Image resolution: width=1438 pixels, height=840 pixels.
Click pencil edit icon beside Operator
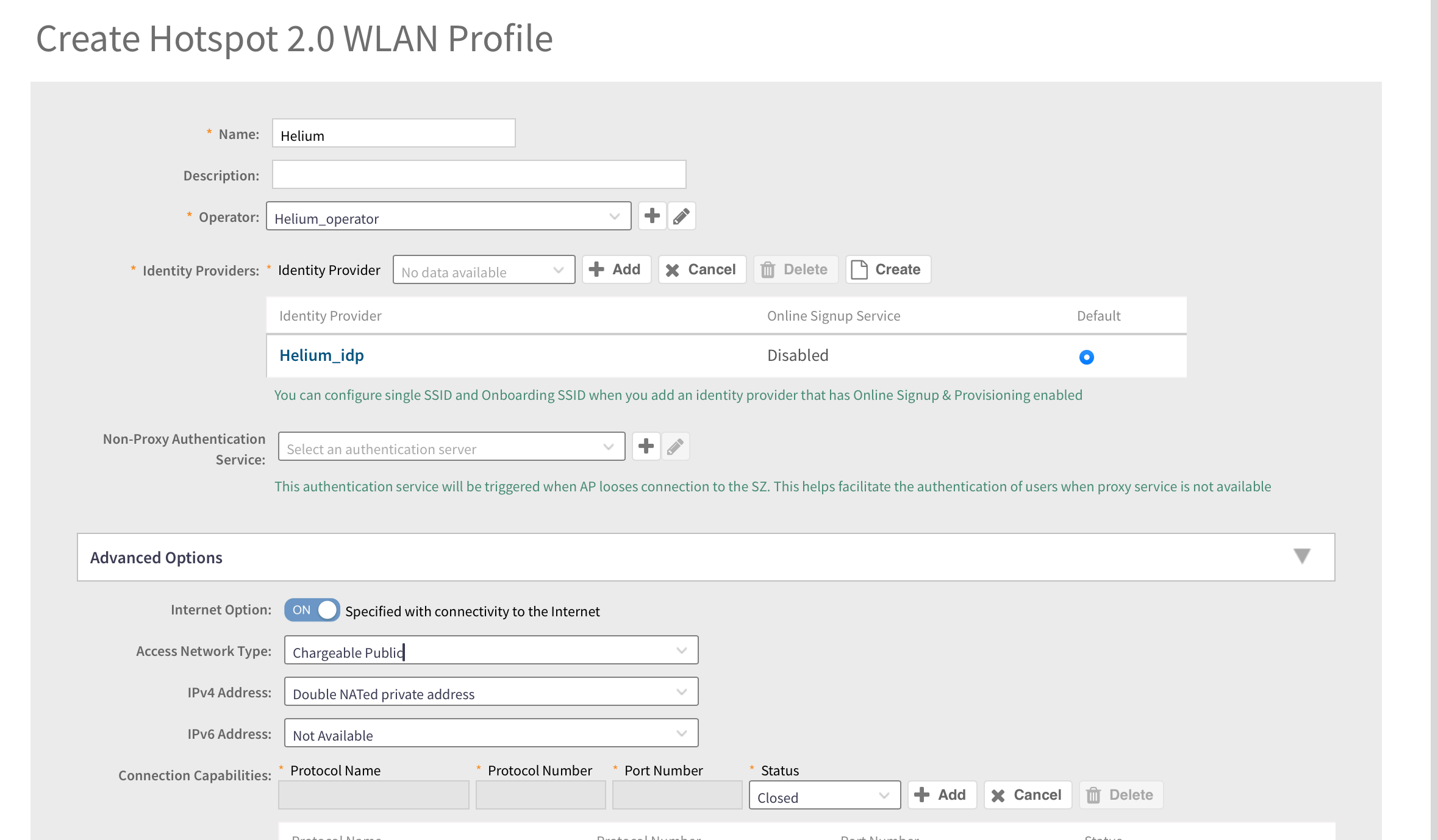click(x=681, y=216)
